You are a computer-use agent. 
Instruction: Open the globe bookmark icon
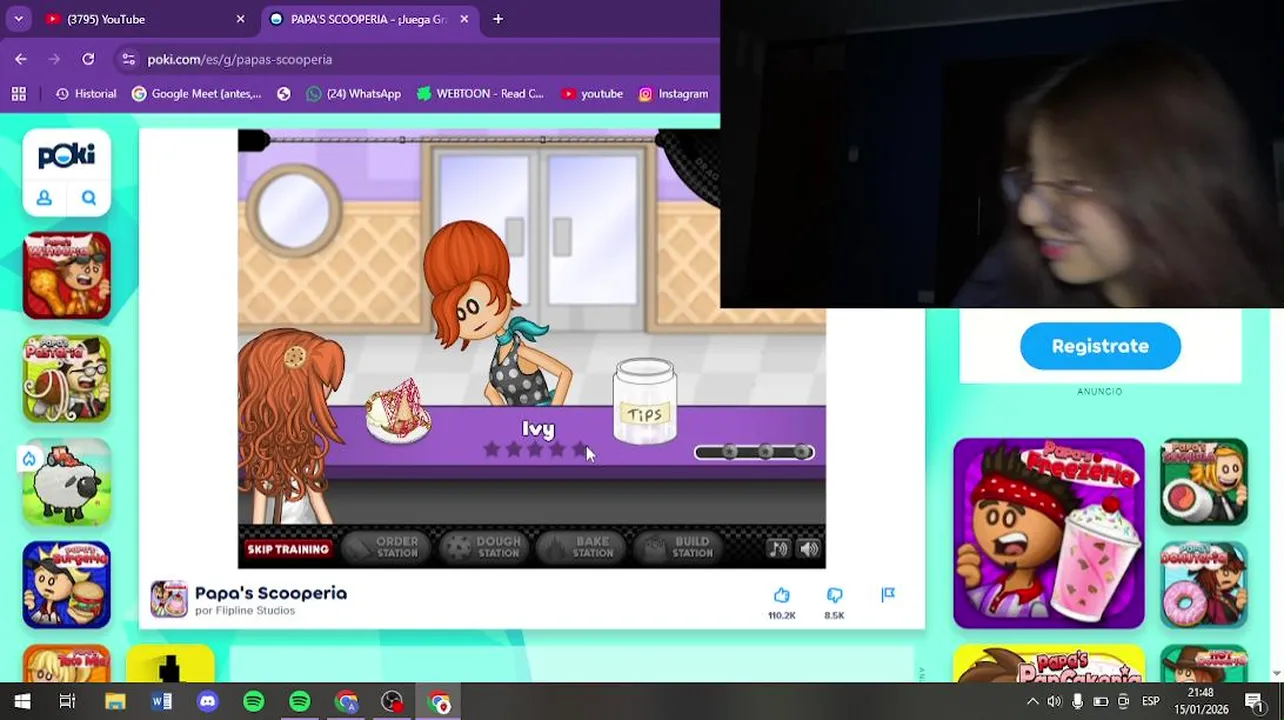tap(284, 94)
